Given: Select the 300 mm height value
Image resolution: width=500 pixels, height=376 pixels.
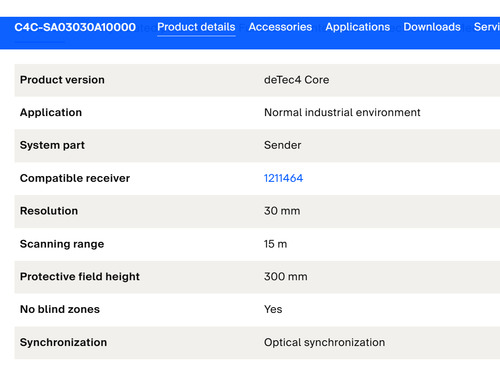Looking at the screenshot, I should pos(286,277).
